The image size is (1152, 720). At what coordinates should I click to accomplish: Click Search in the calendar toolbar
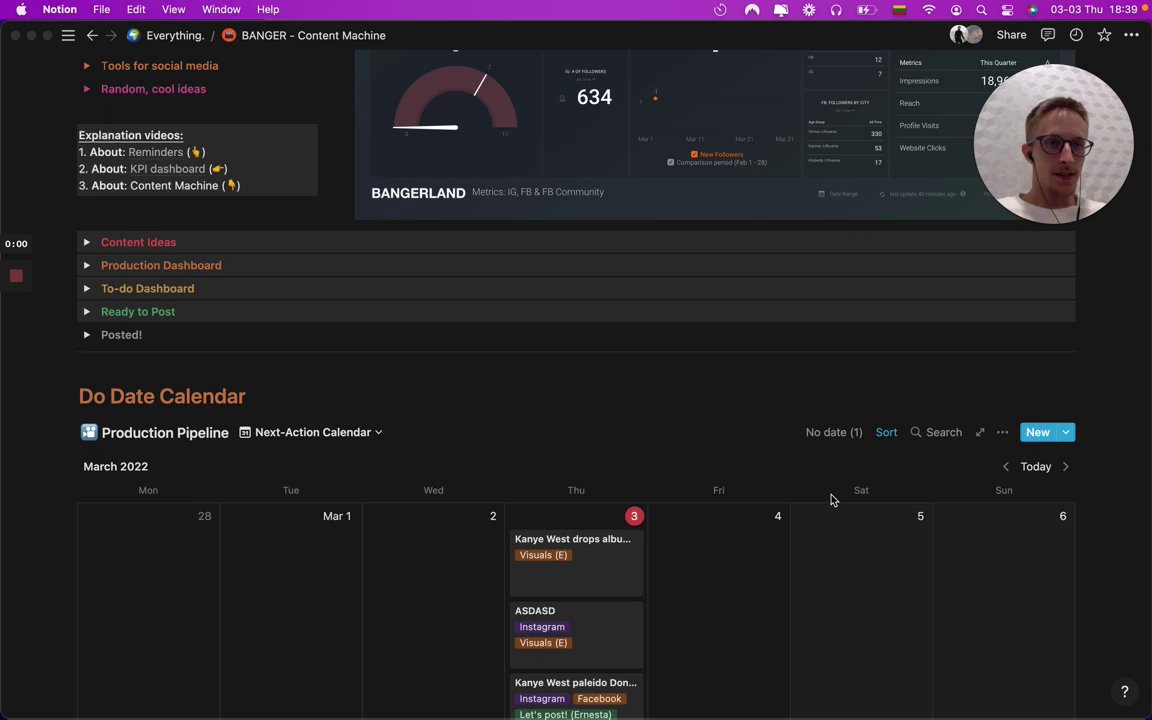point(936,432)
